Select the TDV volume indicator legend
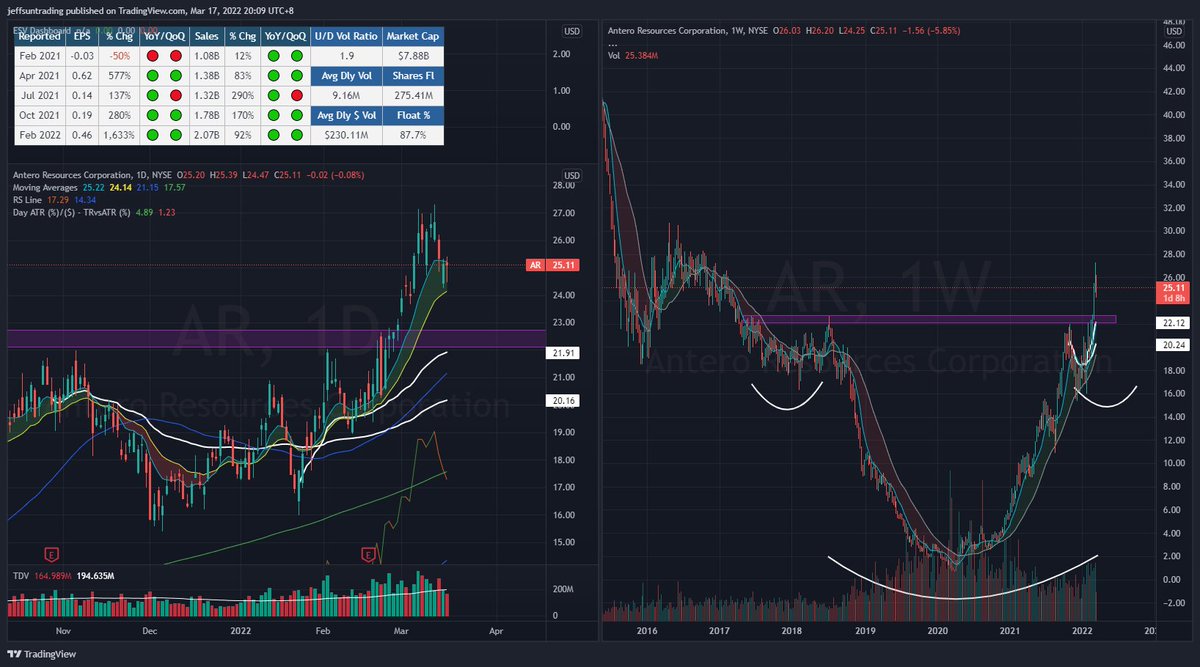 (21, 577)
